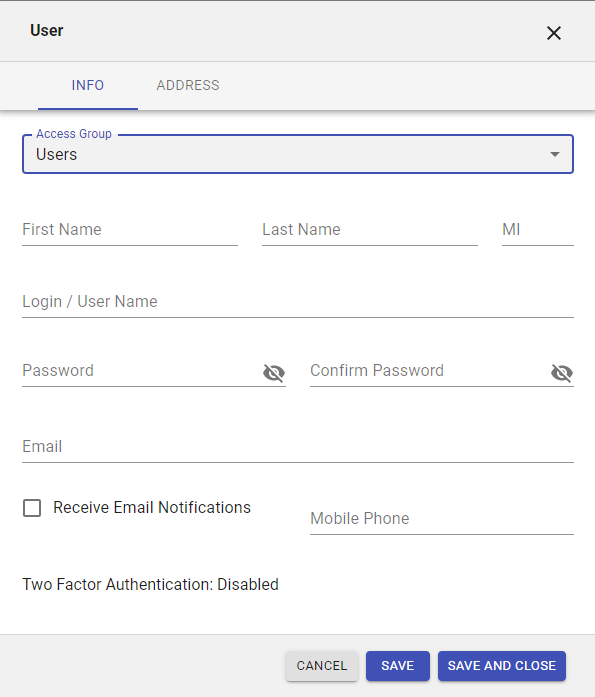Viewport: 595px width, 697px height.
Task: Focus the Mobile Phone field
Action: pyautogui.click(x=442, y=519)
